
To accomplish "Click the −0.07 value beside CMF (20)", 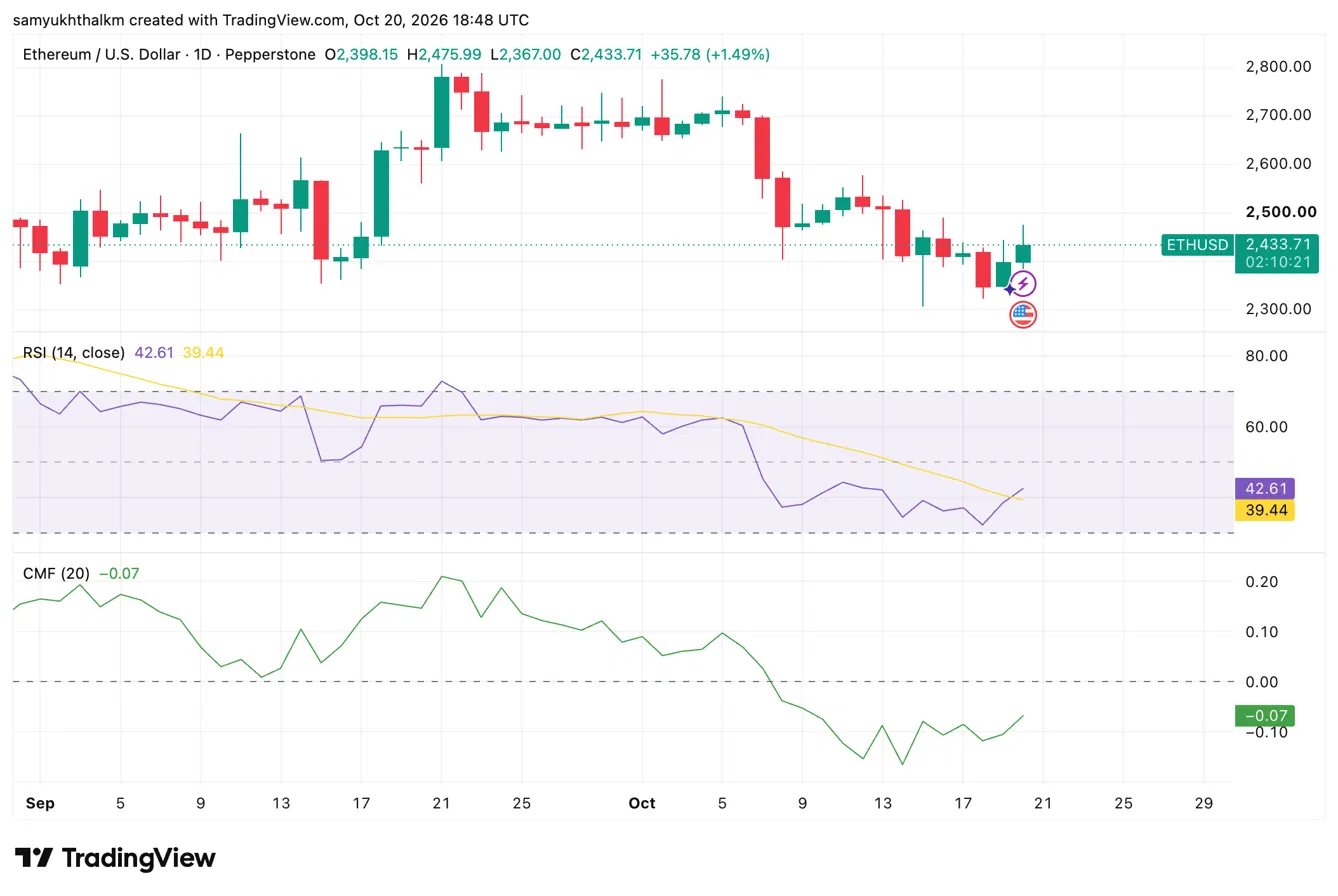I will [x=118, y=573].
